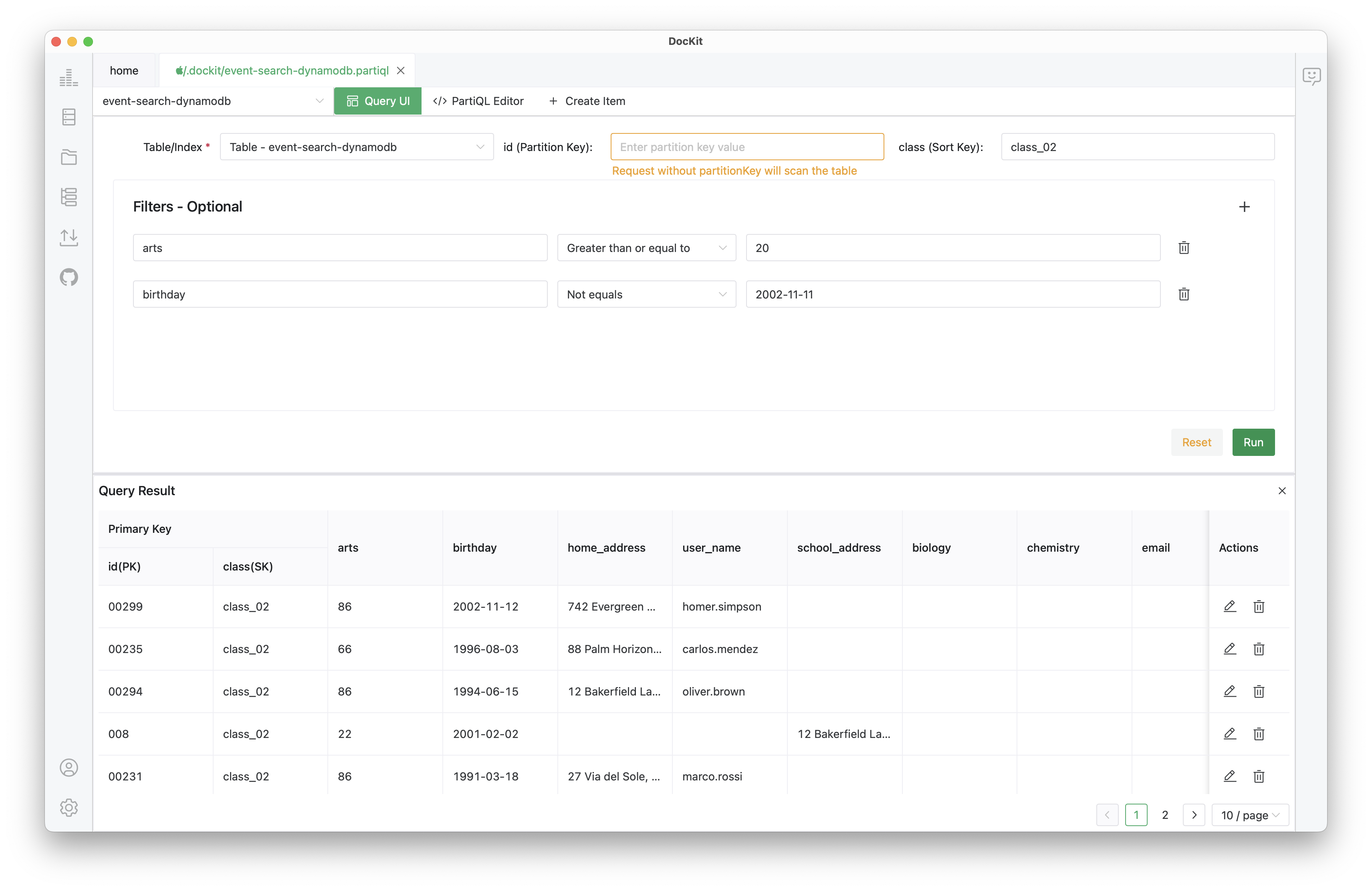Edit the record with id 00299
Viewport: 1372px width, 891px height.
1230,606
